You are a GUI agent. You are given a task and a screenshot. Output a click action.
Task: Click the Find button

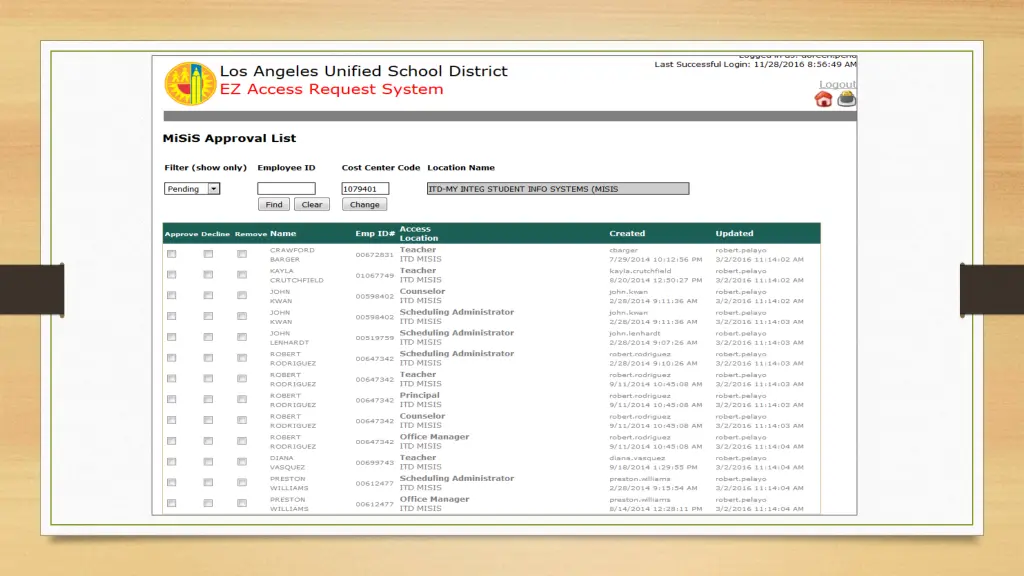pyautogui.click(x=274, y=204)
